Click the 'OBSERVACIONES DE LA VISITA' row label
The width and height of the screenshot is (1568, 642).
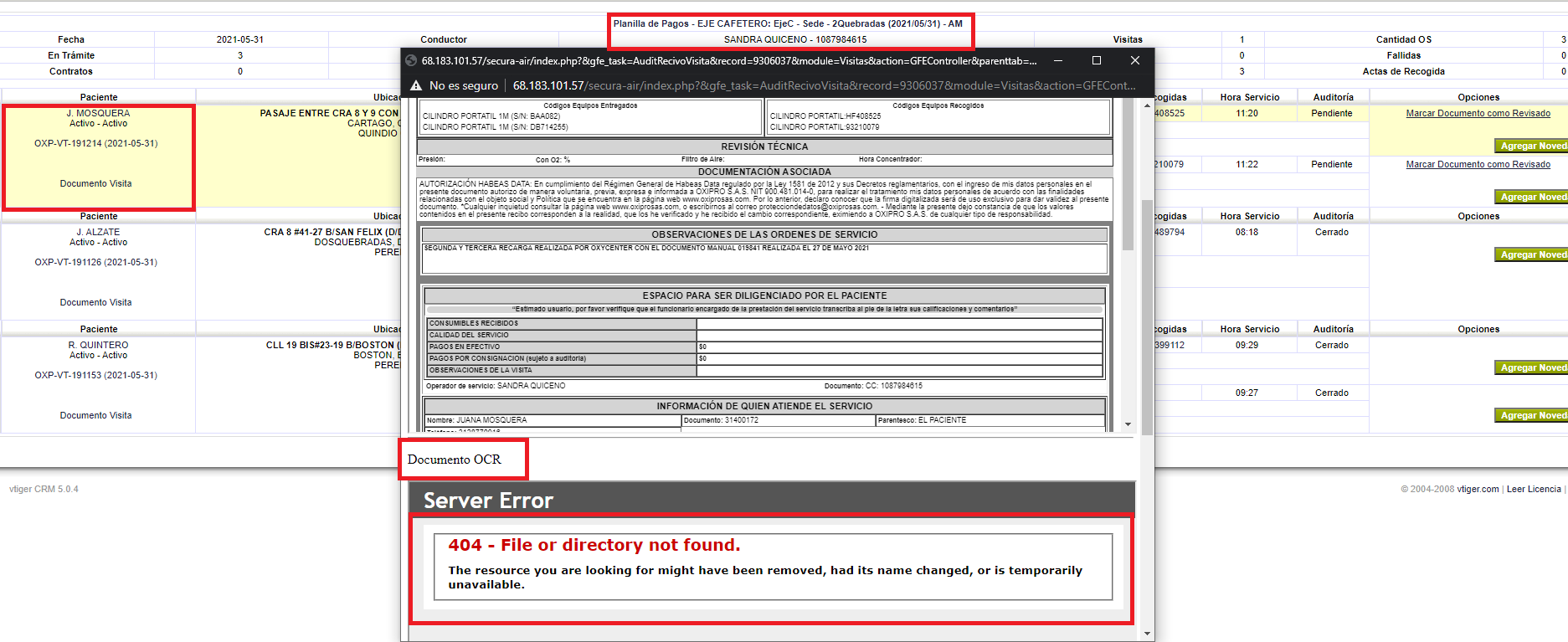point(481,370)
